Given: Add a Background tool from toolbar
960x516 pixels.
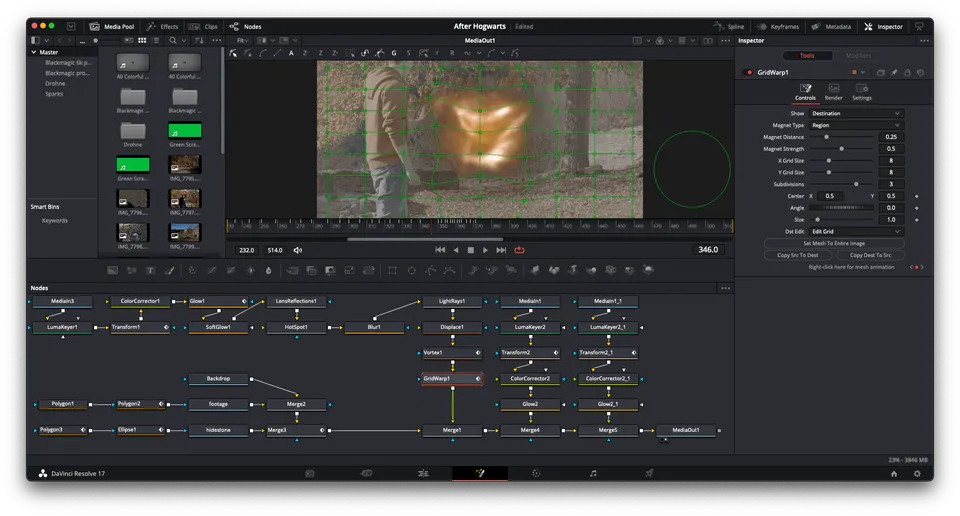Looking at the screenshot, I should coord(112,270).
